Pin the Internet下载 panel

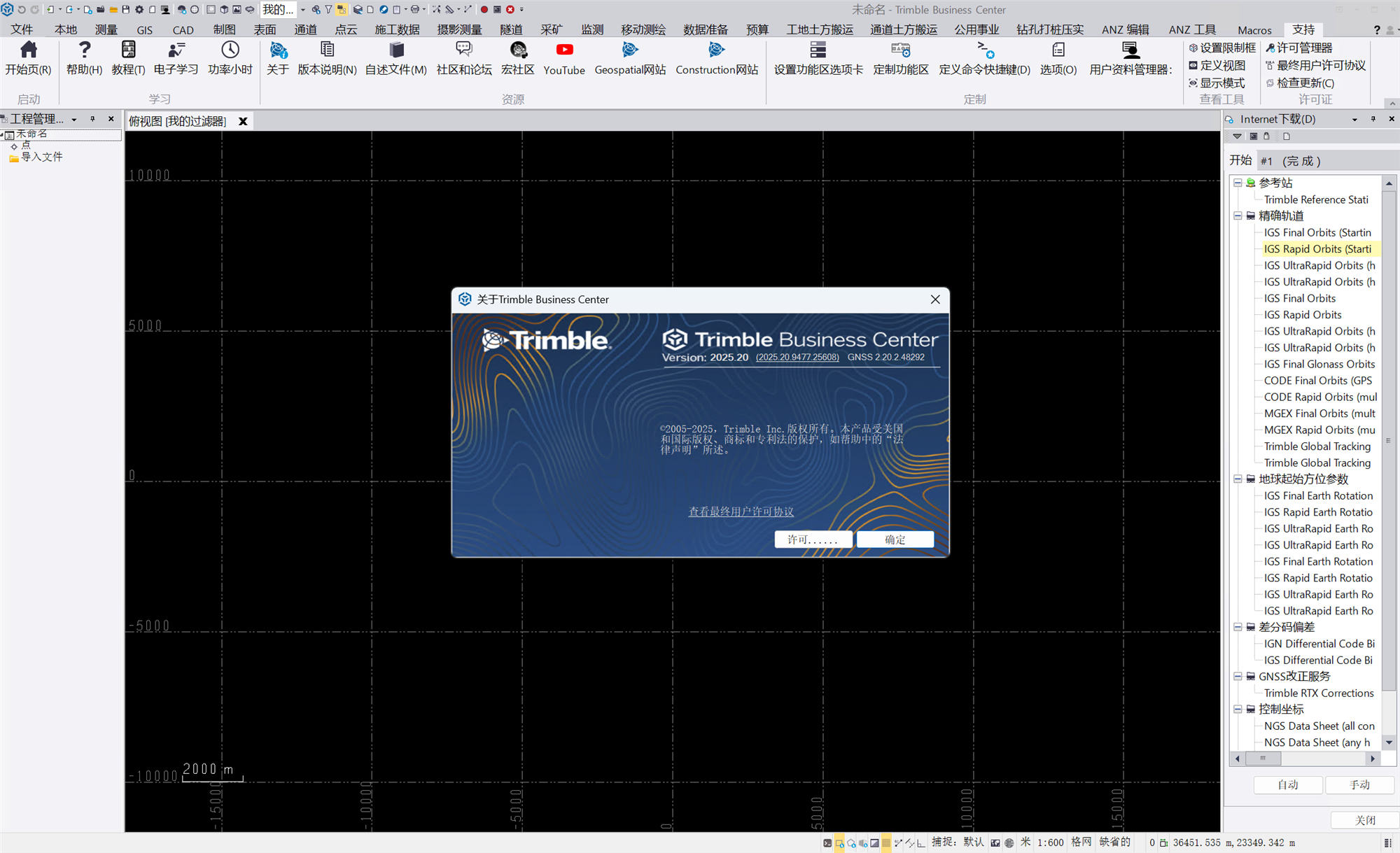point(1373,119)
